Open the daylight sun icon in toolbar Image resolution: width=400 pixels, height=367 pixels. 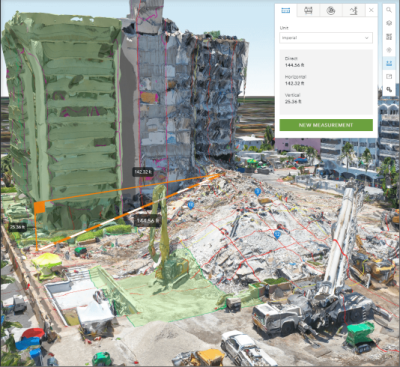pyautogui.click(x=389, y=50)
